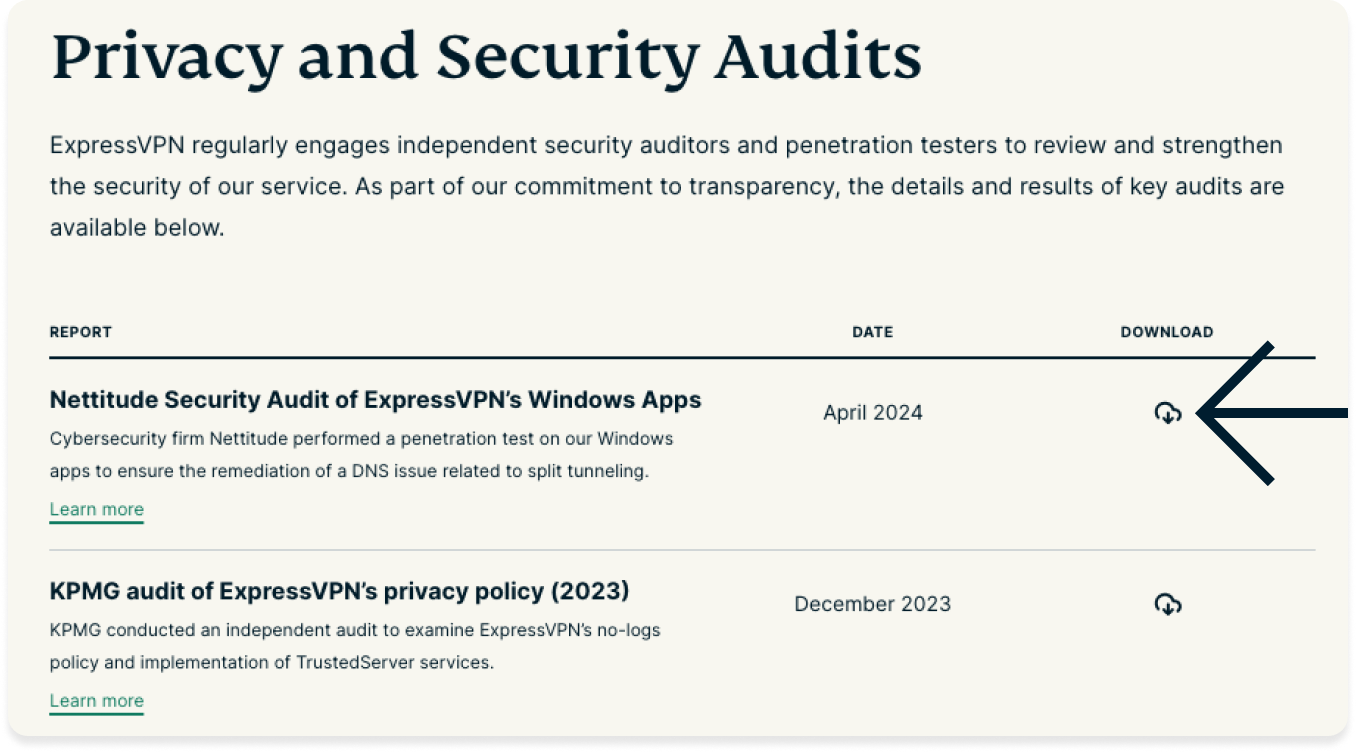
Task: Click the intro paragraph about independent security auditors
Action: pos(667,187)
